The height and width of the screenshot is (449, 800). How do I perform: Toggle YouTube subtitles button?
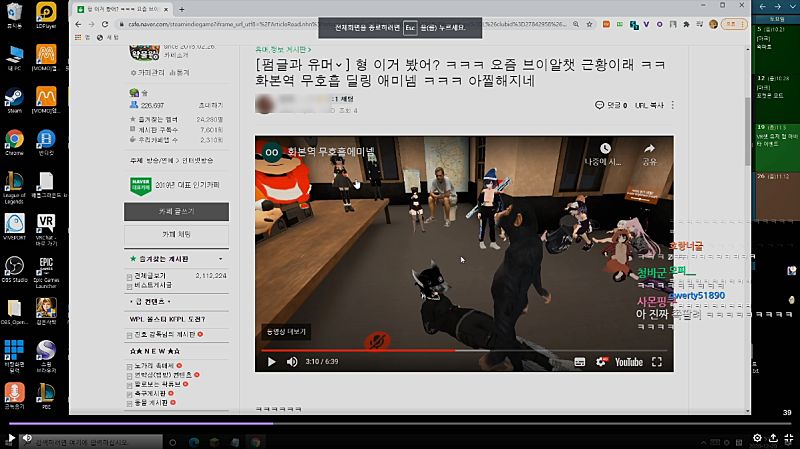pyautogui.click(x=580, y=362)
